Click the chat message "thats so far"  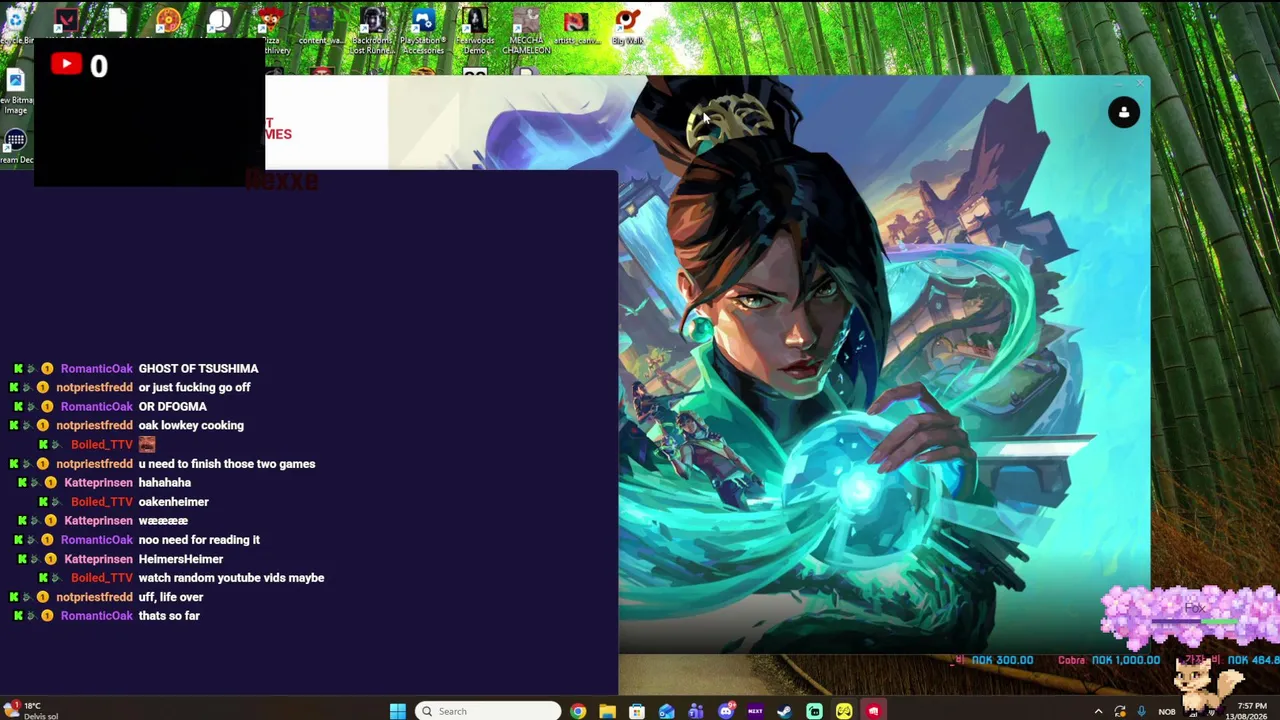(169, 616)
